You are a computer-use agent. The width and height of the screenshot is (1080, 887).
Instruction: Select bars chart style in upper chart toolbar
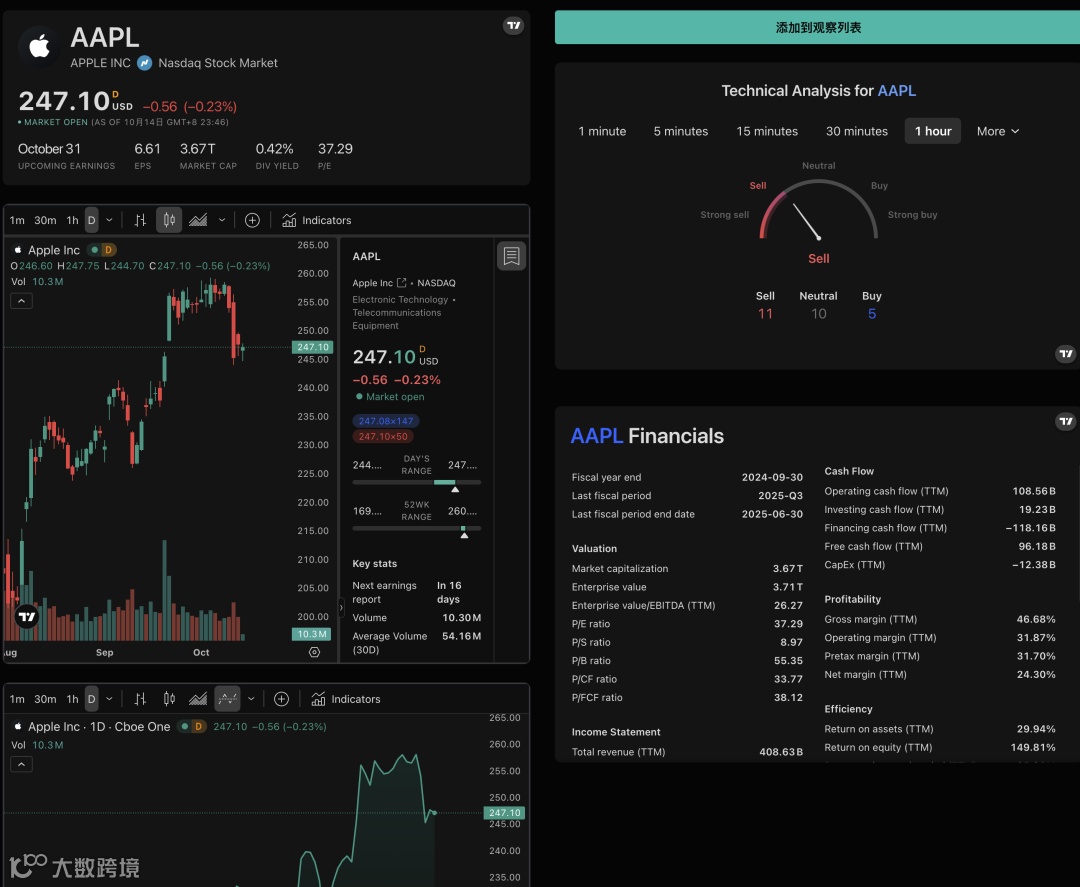pyautogui.click(x=141, y=220)
